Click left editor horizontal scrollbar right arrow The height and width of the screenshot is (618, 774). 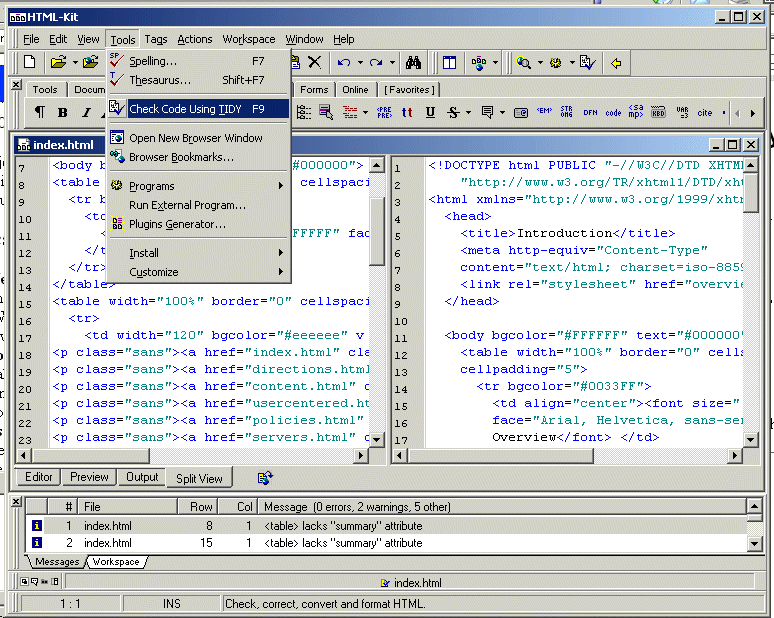[361, 455]
